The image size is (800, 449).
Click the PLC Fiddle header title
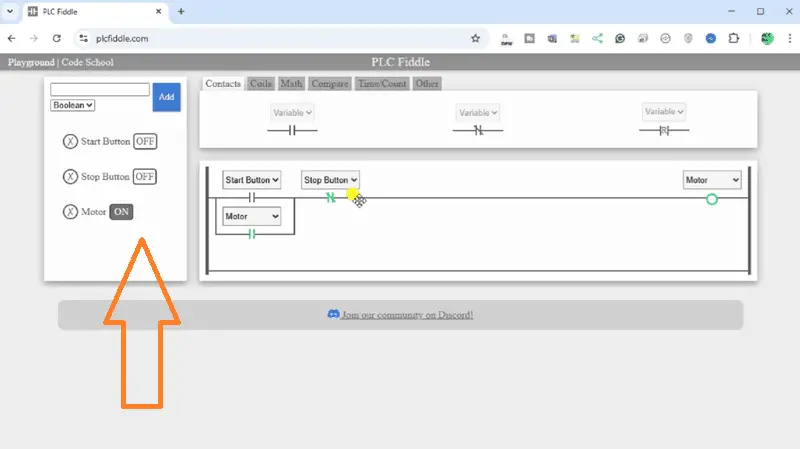[401, 62]
